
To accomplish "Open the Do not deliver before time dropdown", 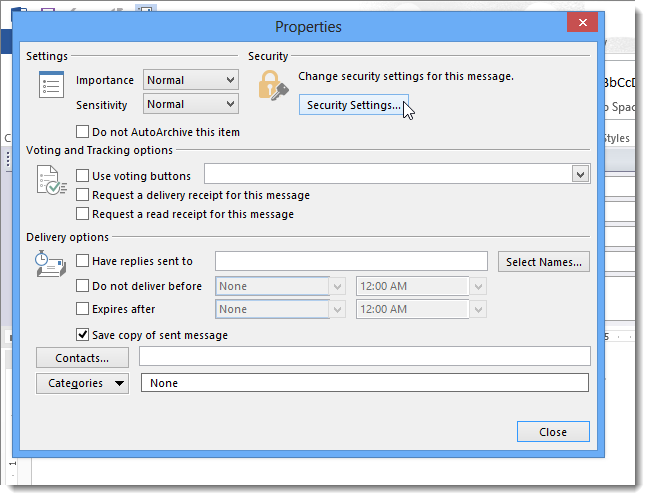I will [478, 286].
